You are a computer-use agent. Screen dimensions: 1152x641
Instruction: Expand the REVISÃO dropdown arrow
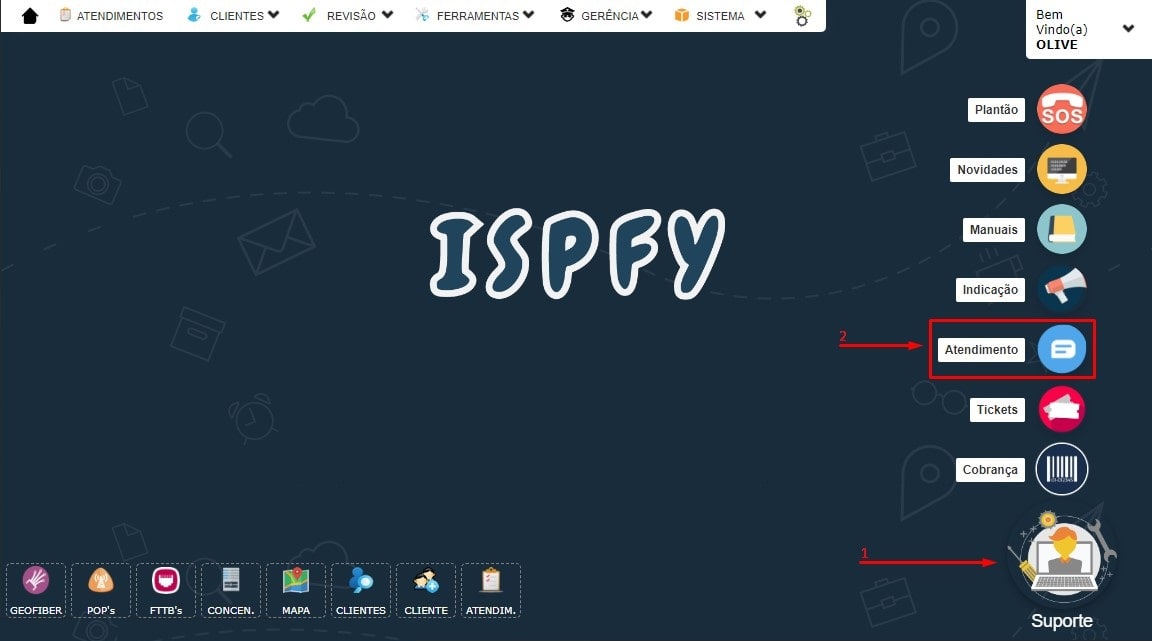pyautogui.click(x=387, y=15)
